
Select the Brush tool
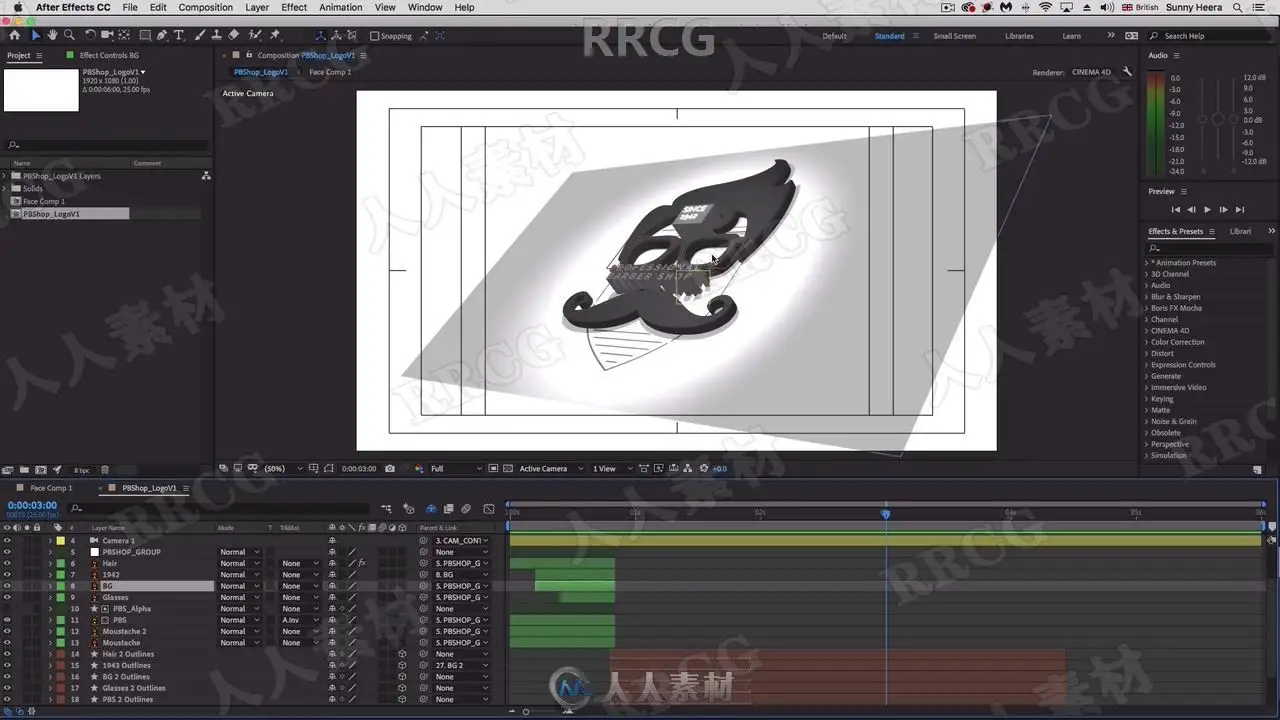pos(200,35)
